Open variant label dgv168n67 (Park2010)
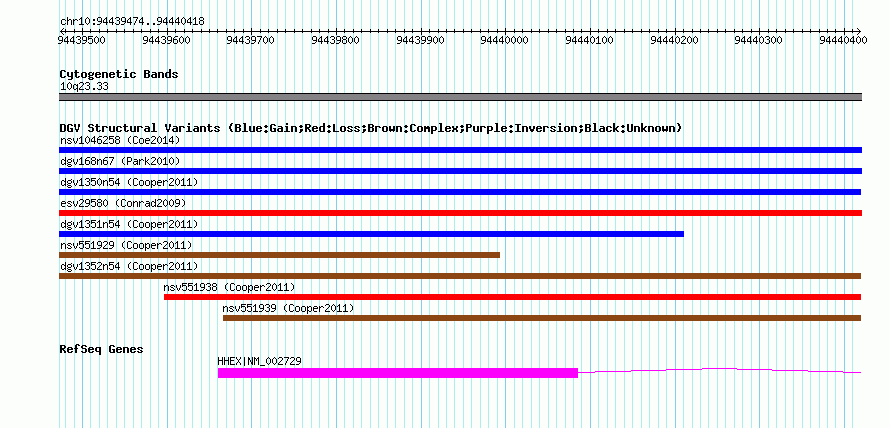This screenshot has width=890, height=428. tap(120, 161)
